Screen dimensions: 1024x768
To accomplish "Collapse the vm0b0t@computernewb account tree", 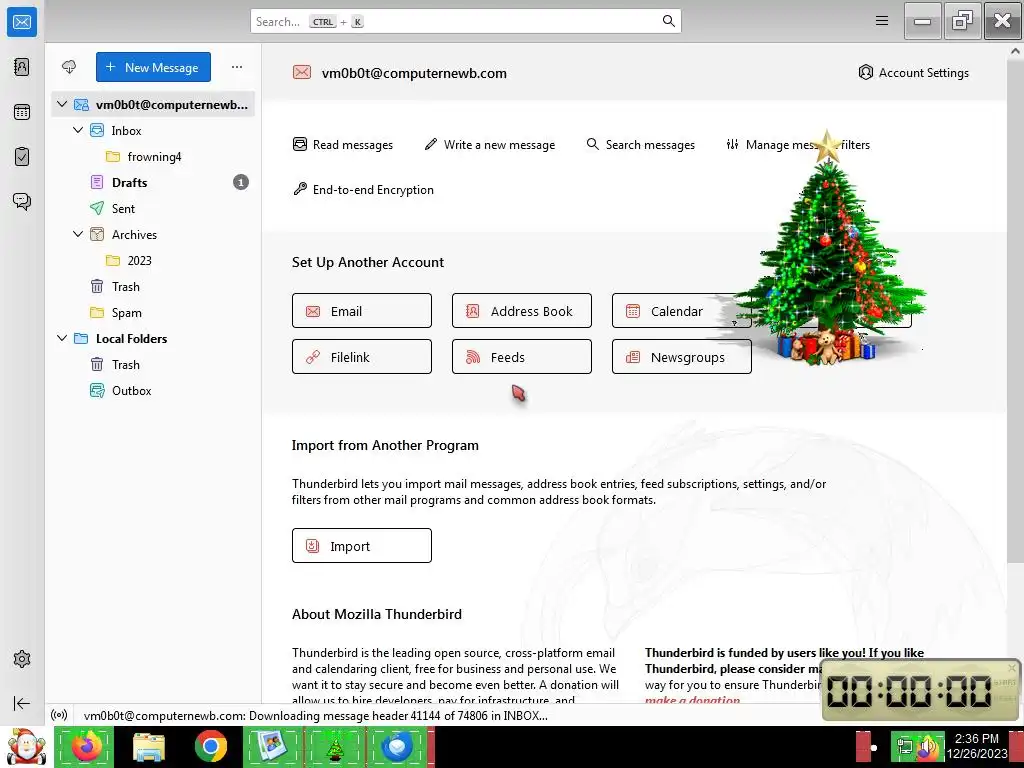I will [62, 104].
